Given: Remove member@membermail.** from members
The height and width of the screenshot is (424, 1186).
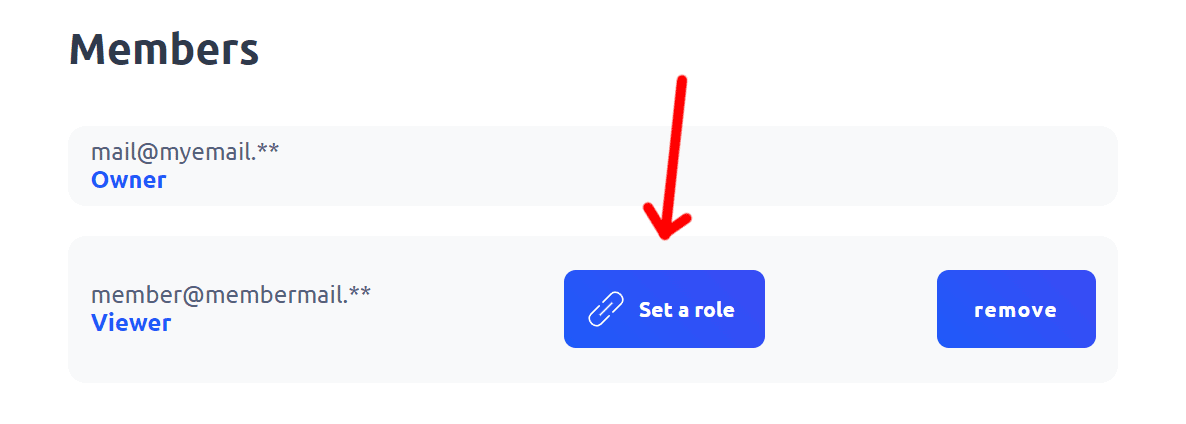Looking at the screenshot, I should [x=1016, y=309].
